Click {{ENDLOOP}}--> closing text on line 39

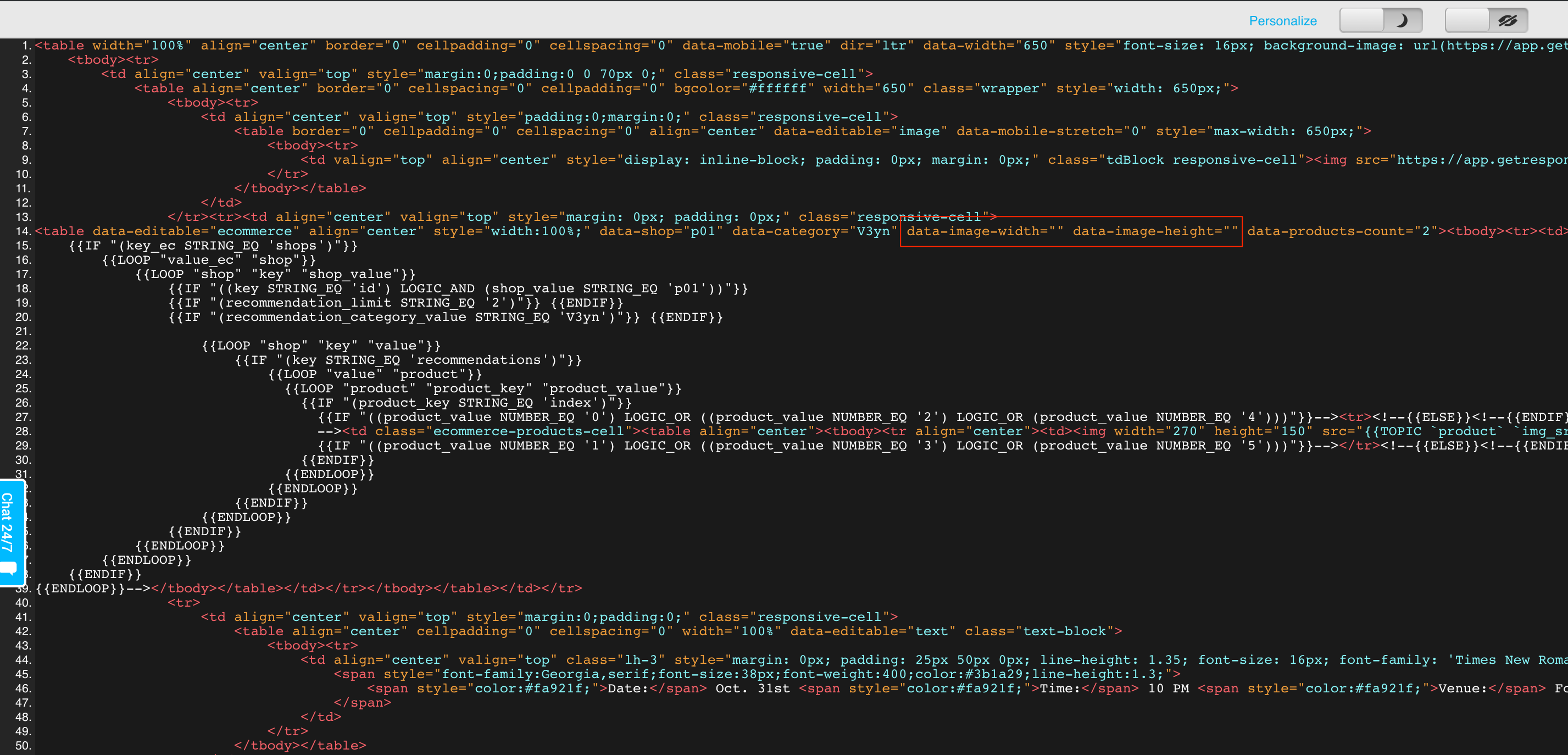point(92,589)
